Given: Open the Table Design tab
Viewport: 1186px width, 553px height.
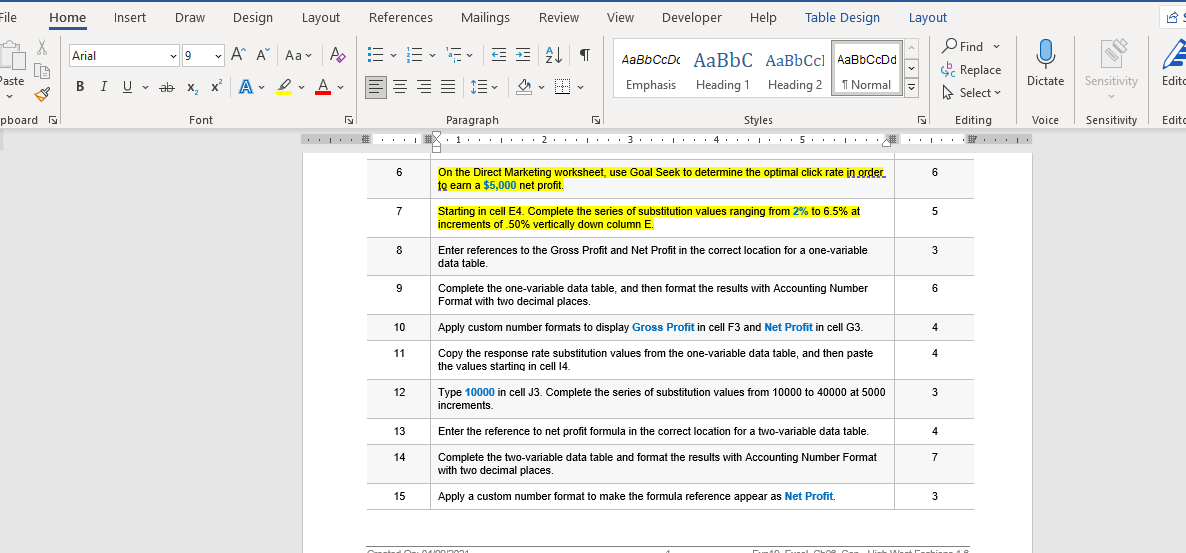Looking at the screenshot, I should point(842,17).
